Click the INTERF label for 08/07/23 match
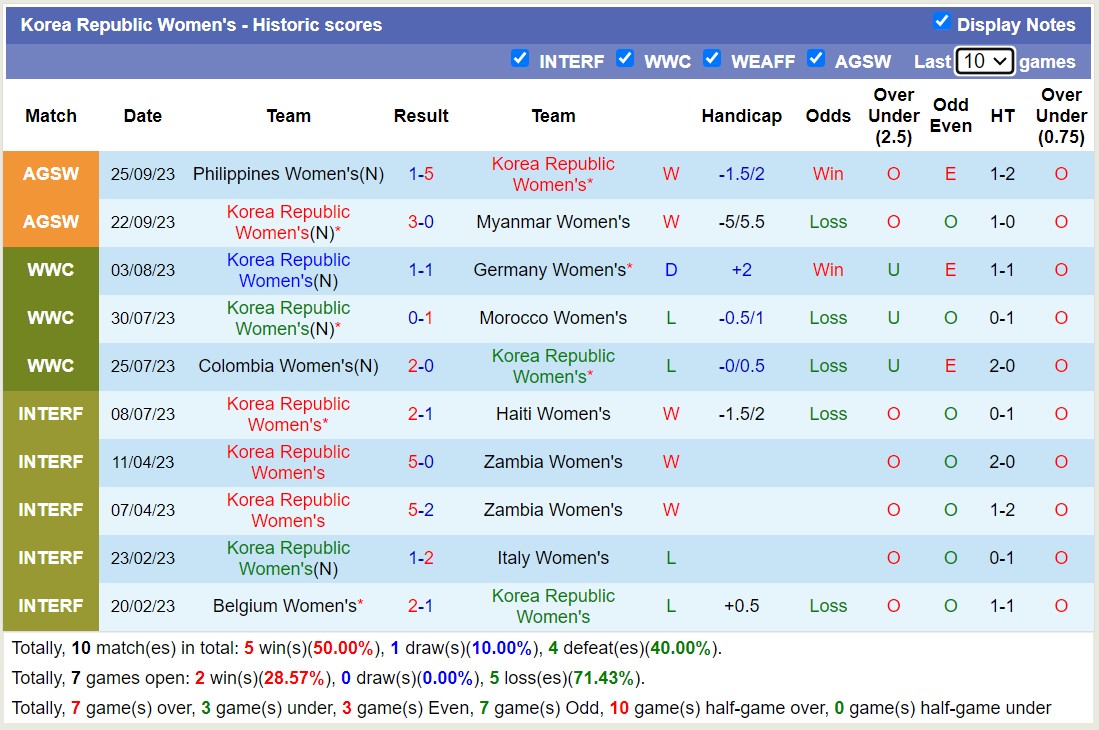This screenshot has height=730, width=1099. (x=51, y=414)
